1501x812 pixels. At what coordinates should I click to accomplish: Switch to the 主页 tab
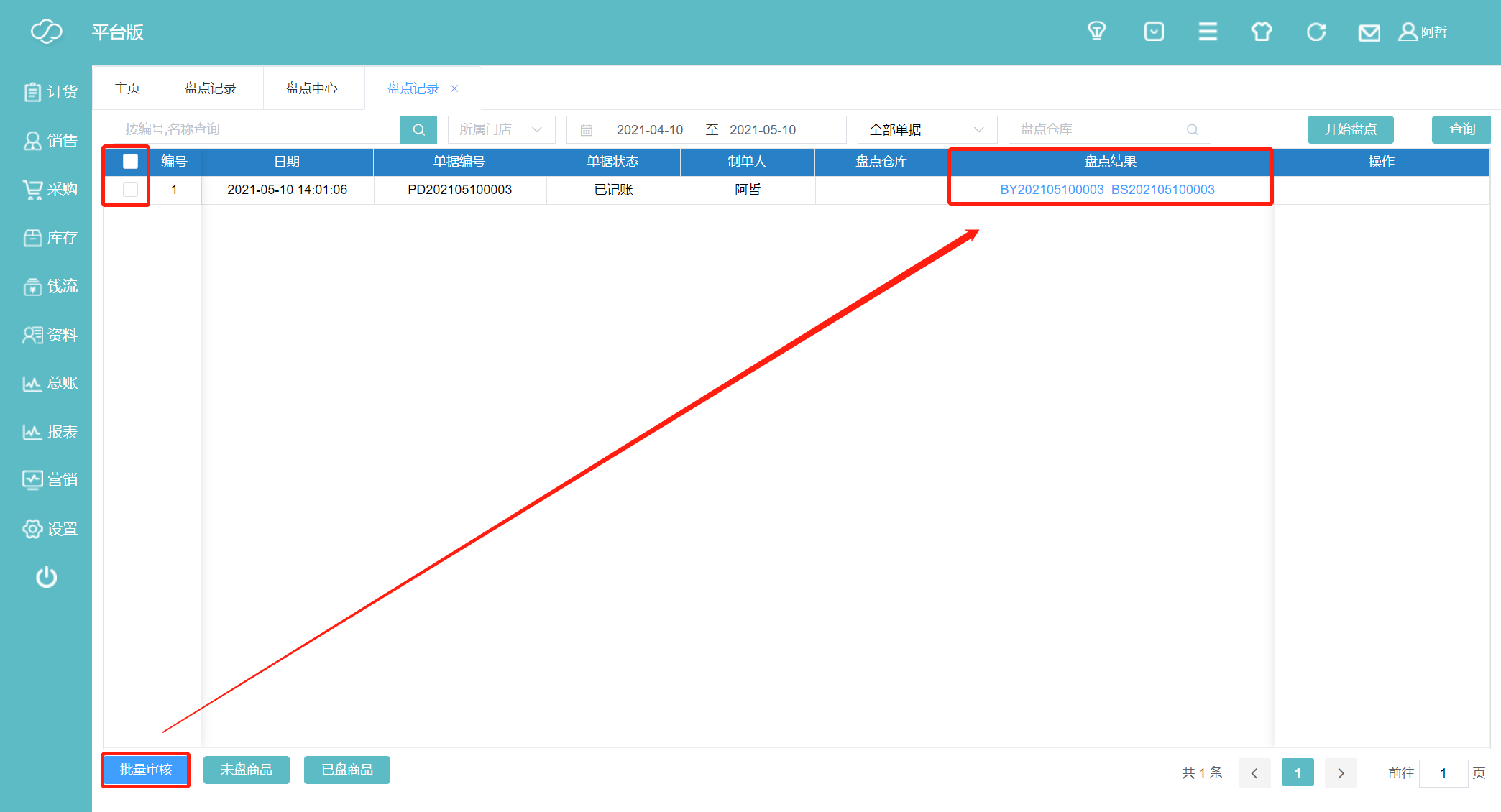point(127,88)
